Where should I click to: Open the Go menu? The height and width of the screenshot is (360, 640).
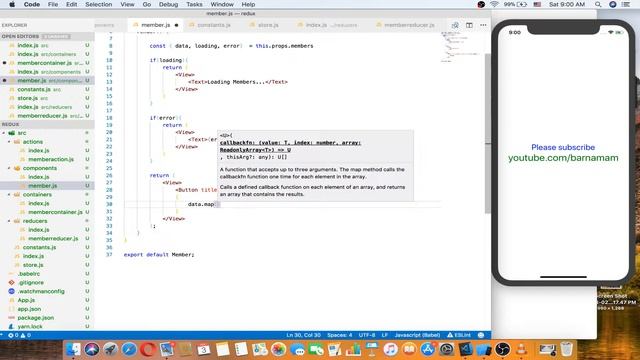147,4
